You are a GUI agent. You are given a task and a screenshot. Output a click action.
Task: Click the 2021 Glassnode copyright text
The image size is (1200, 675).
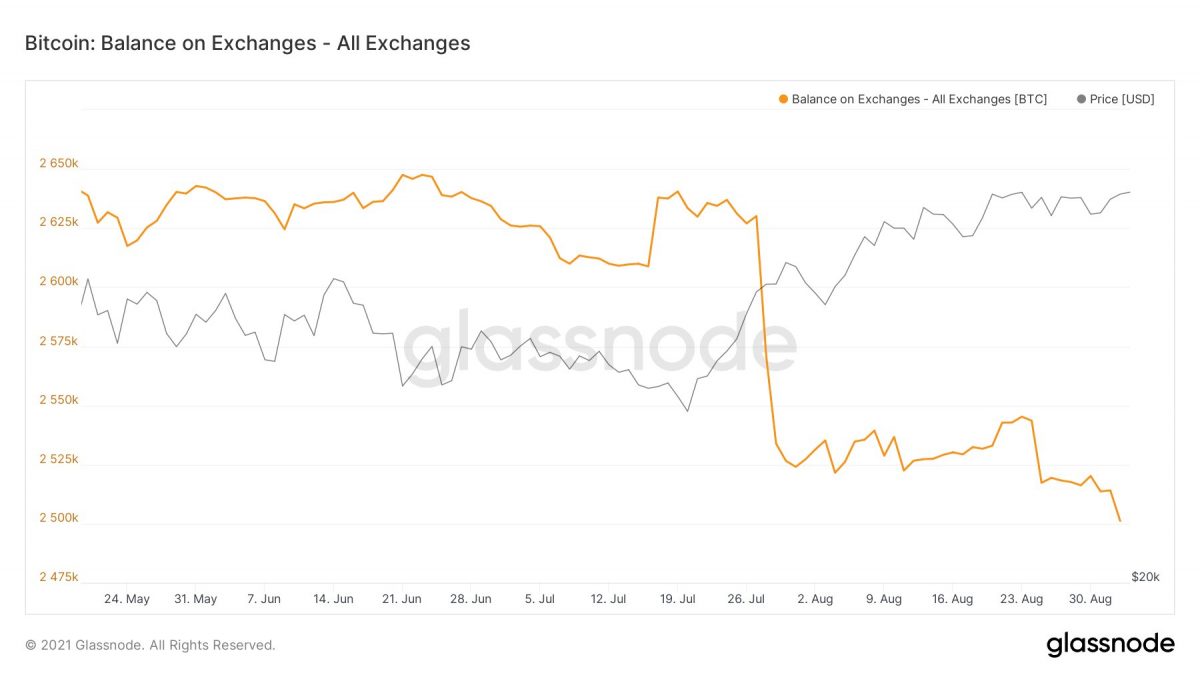point(150,646)
